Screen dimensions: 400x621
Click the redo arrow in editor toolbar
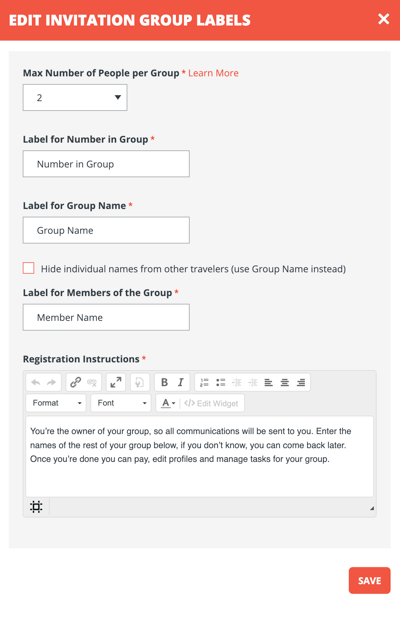tap(51, 383)
